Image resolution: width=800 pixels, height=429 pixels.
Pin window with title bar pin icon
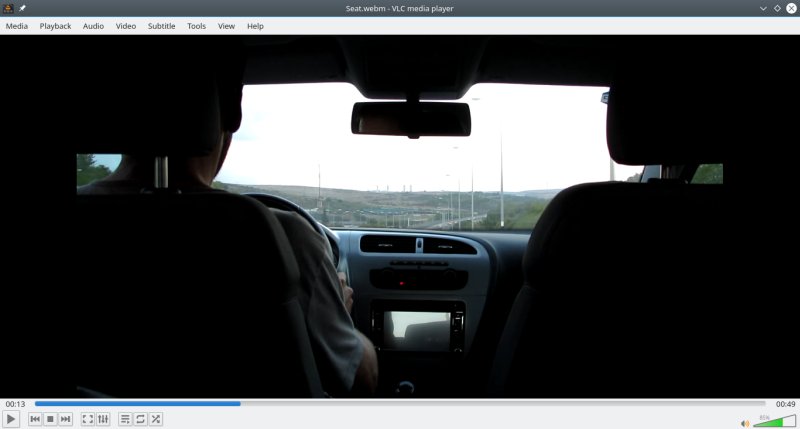tap(22, 8)
